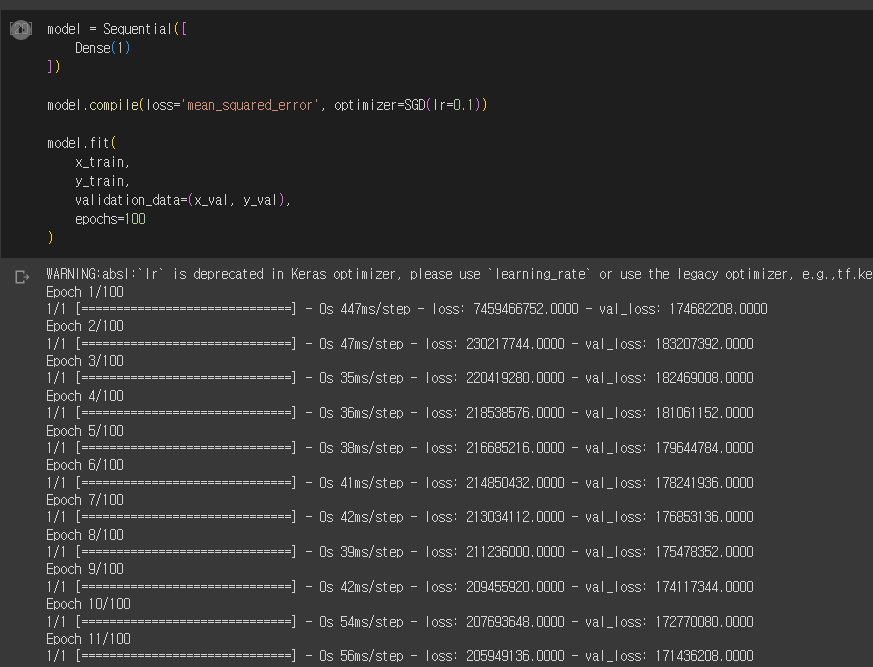Run the code cell
873x667 pixels.
[x=21, y=29]
